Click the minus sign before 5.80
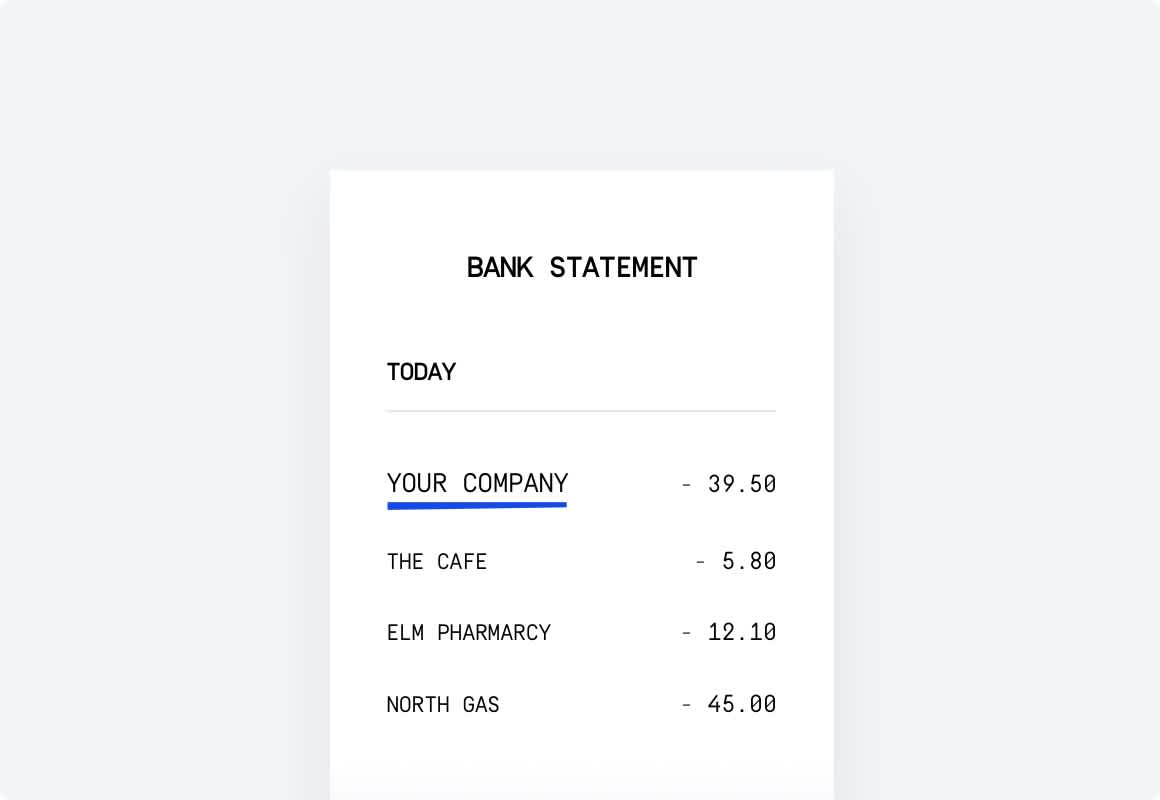The image size is (1160, 800). pyautogui.click(x=701, y=562)
